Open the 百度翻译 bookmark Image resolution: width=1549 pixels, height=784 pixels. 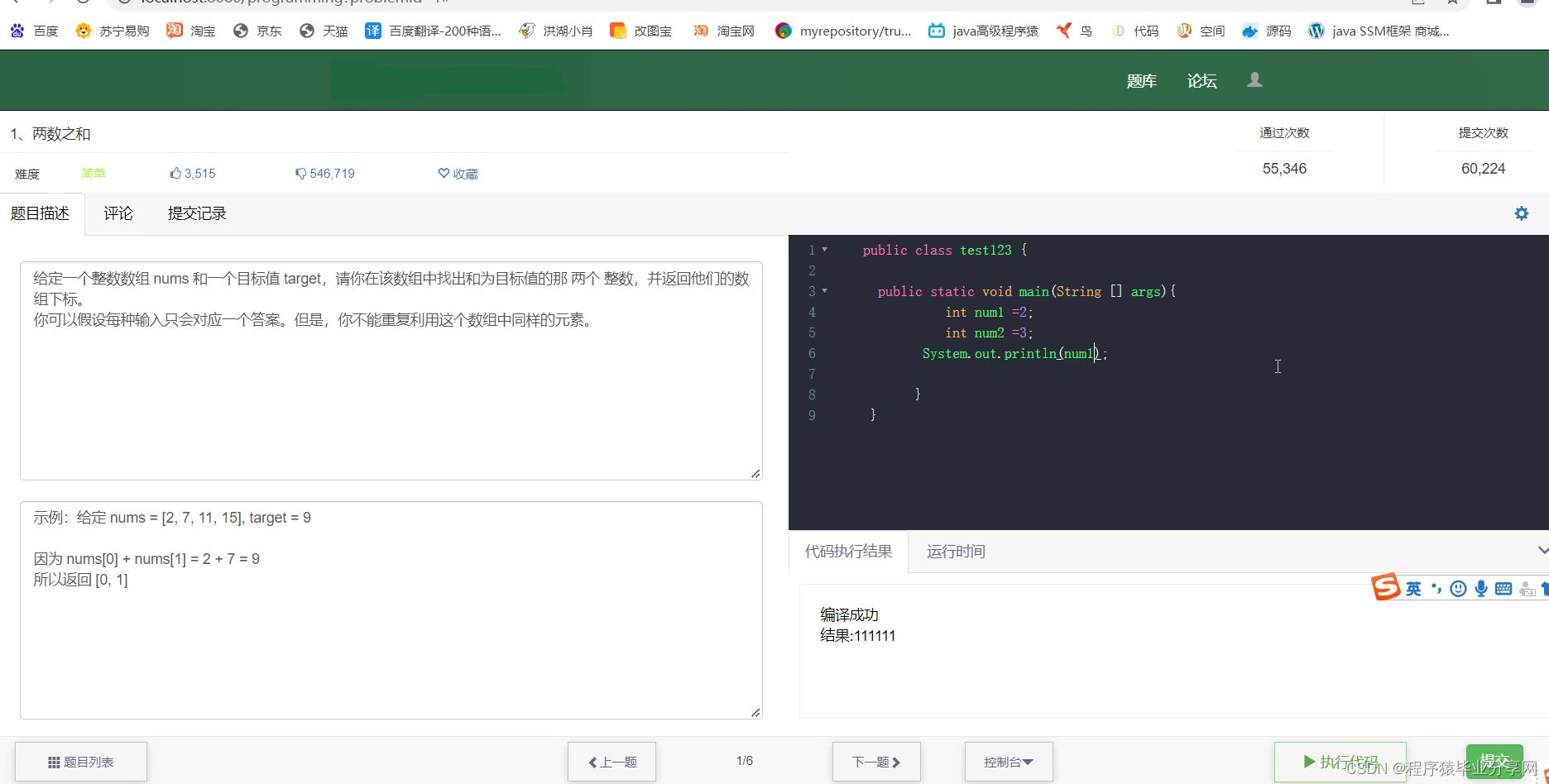click(433, 31)
